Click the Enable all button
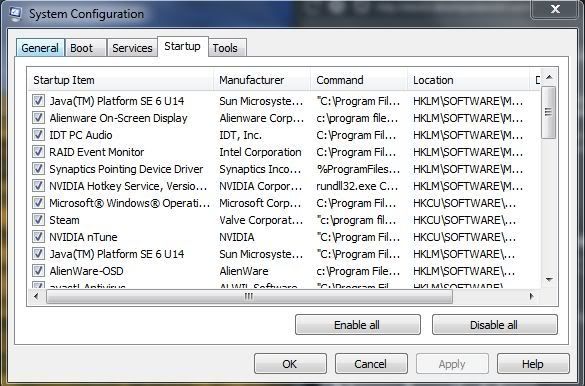The image size is (585, 386). (357, 325)
